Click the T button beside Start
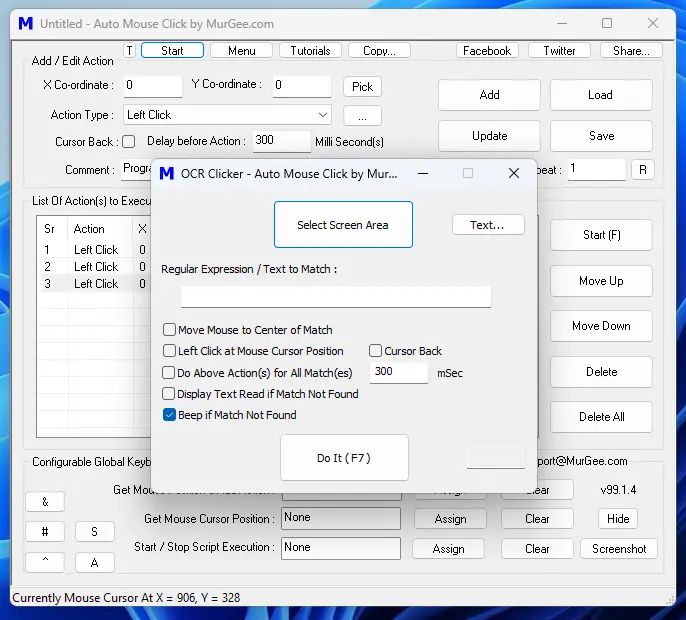The height and width of the screenshot is (620, 686). [129, 50]
